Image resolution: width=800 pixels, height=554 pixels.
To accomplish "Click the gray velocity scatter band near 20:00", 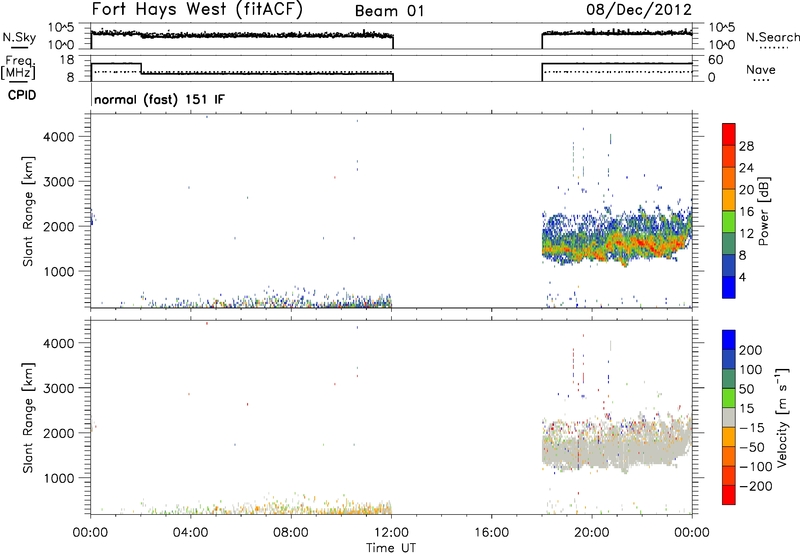I will [x=592, y=449].
